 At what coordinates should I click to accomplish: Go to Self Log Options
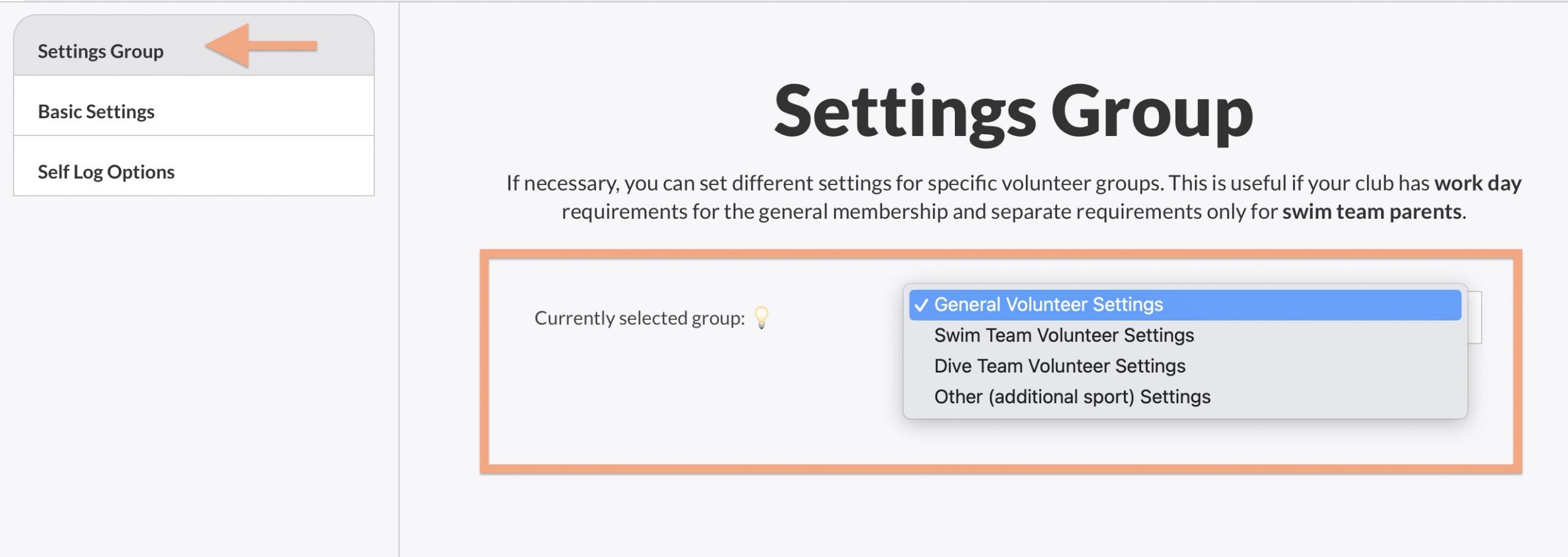point(106,172)
